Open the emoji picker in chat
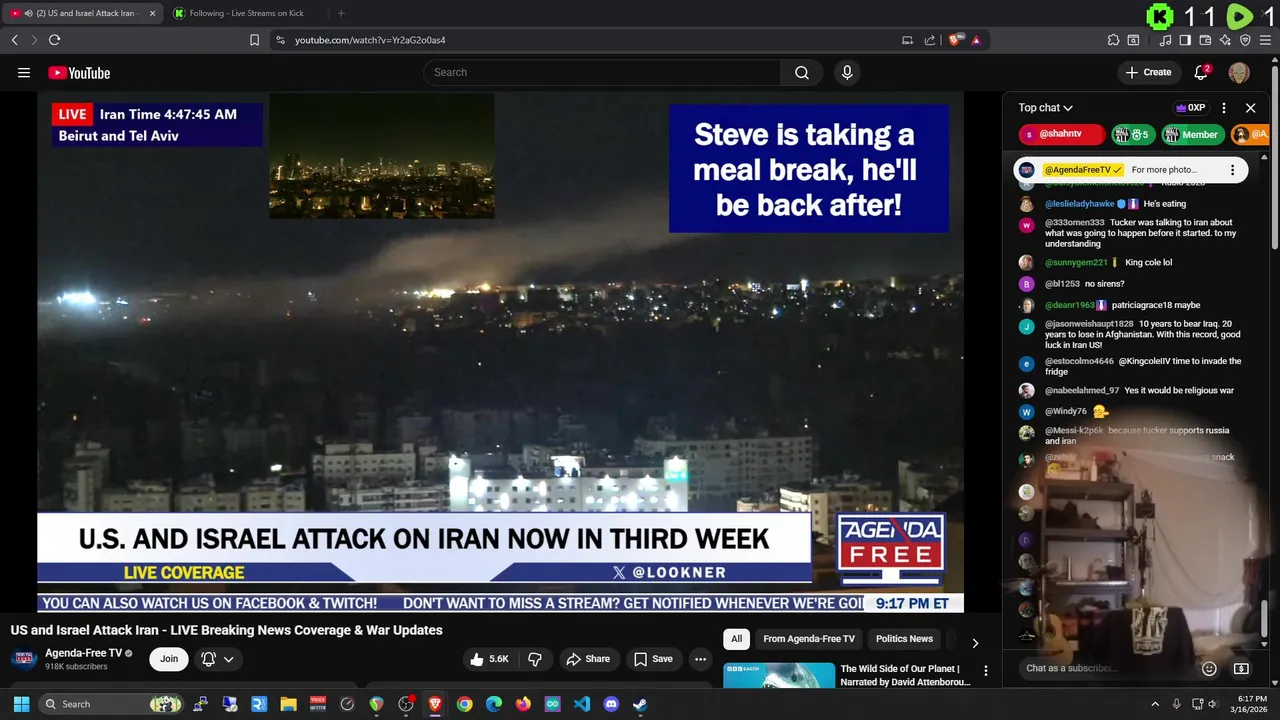The width and height of the screenshot is (1280, 720). point(1209,668)
